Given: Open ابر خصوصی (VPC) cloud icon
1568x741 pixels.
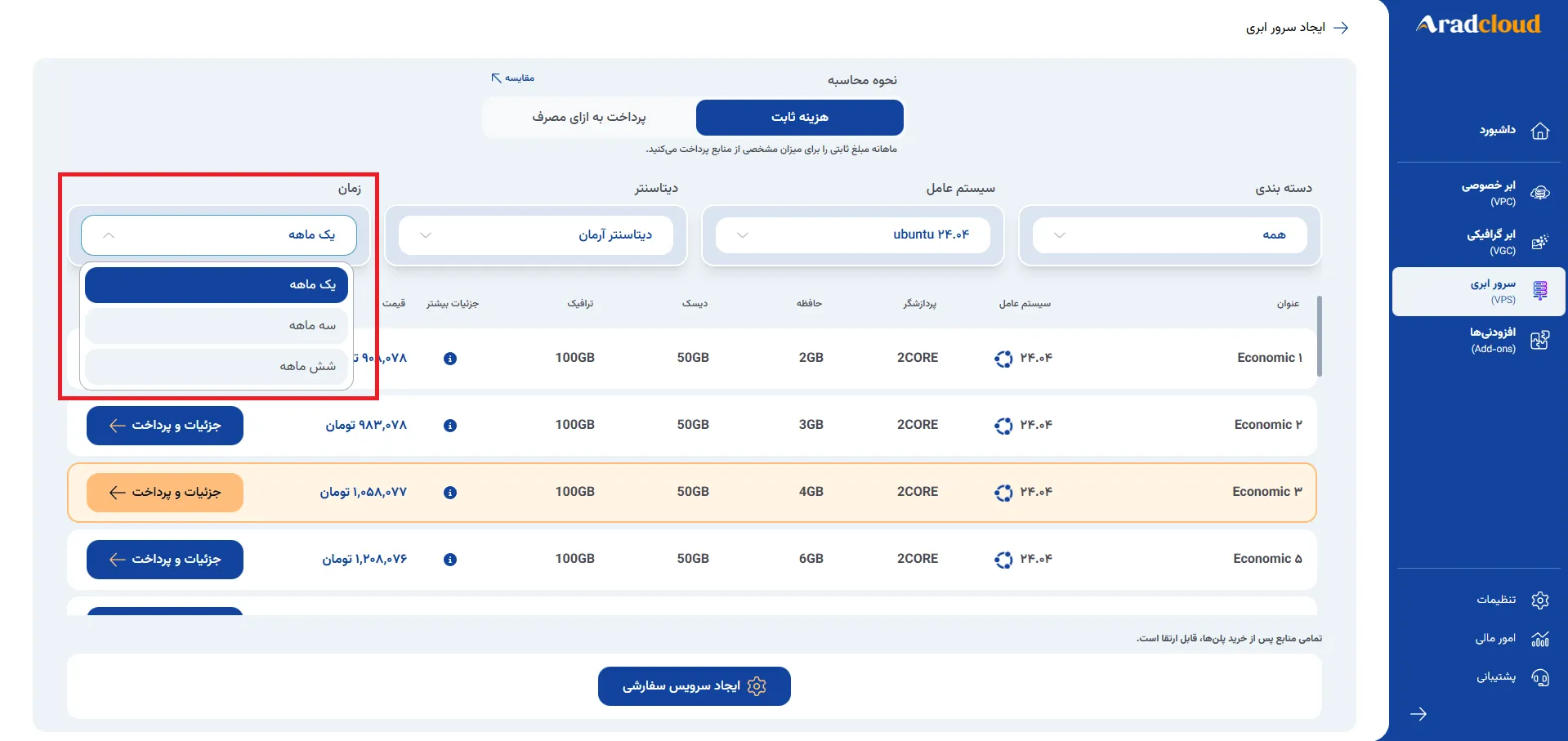Looking at the screenshot, I should click(x=1540, y=194).
